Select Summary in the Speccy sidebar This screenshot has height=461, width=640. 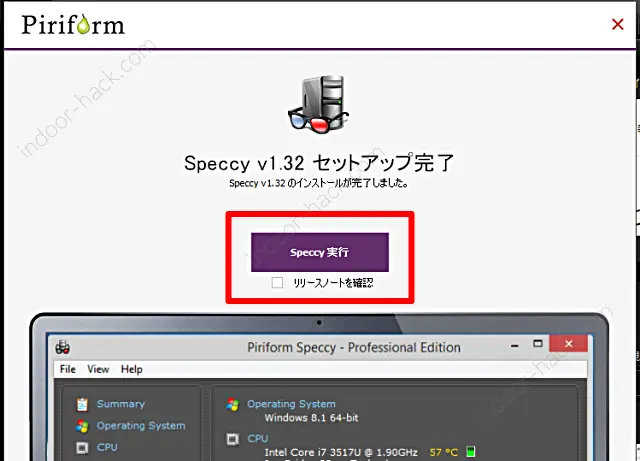[120, 404]
